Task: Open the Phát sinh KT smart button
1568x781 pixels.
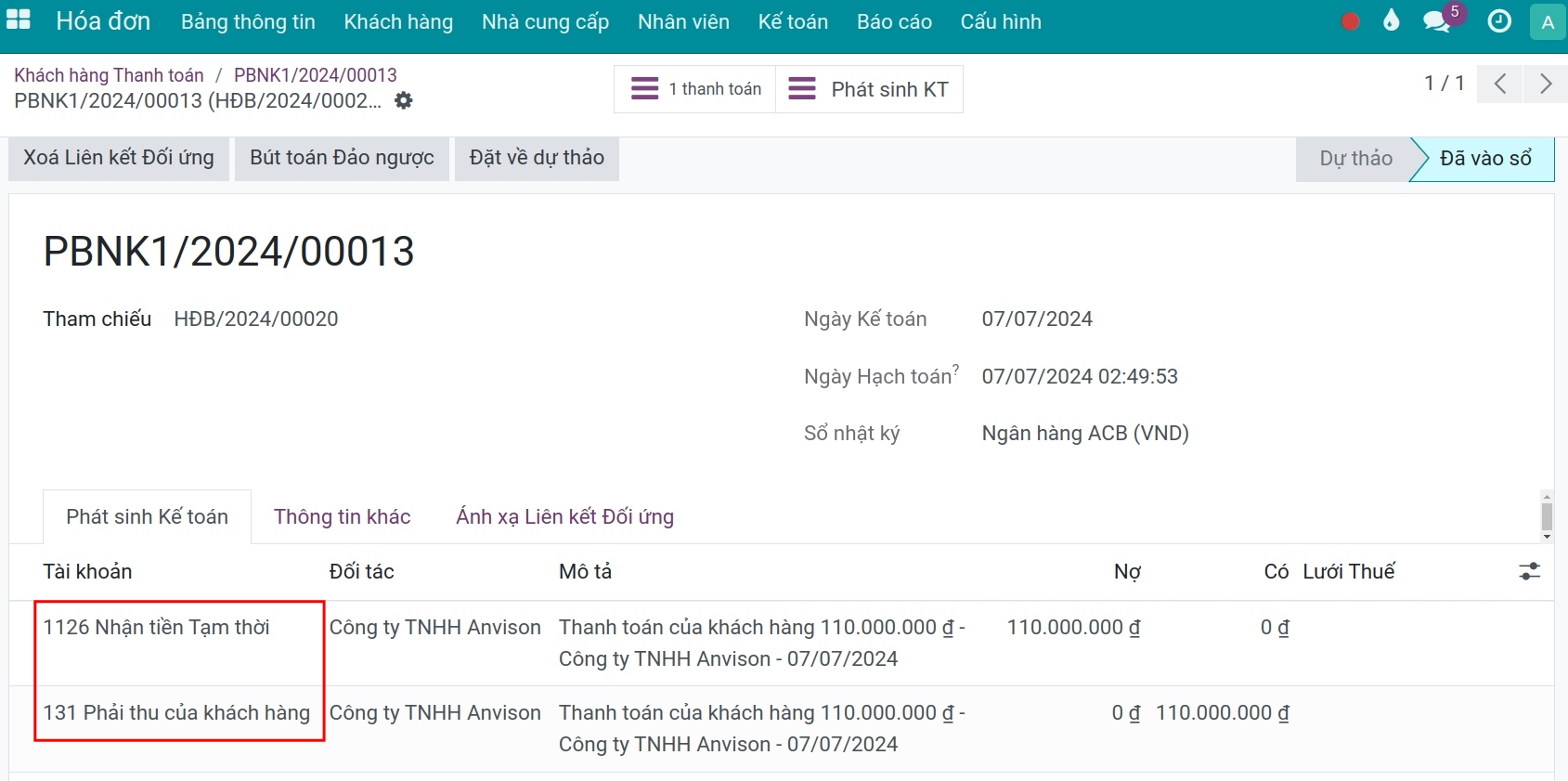Action: (869, 89)
